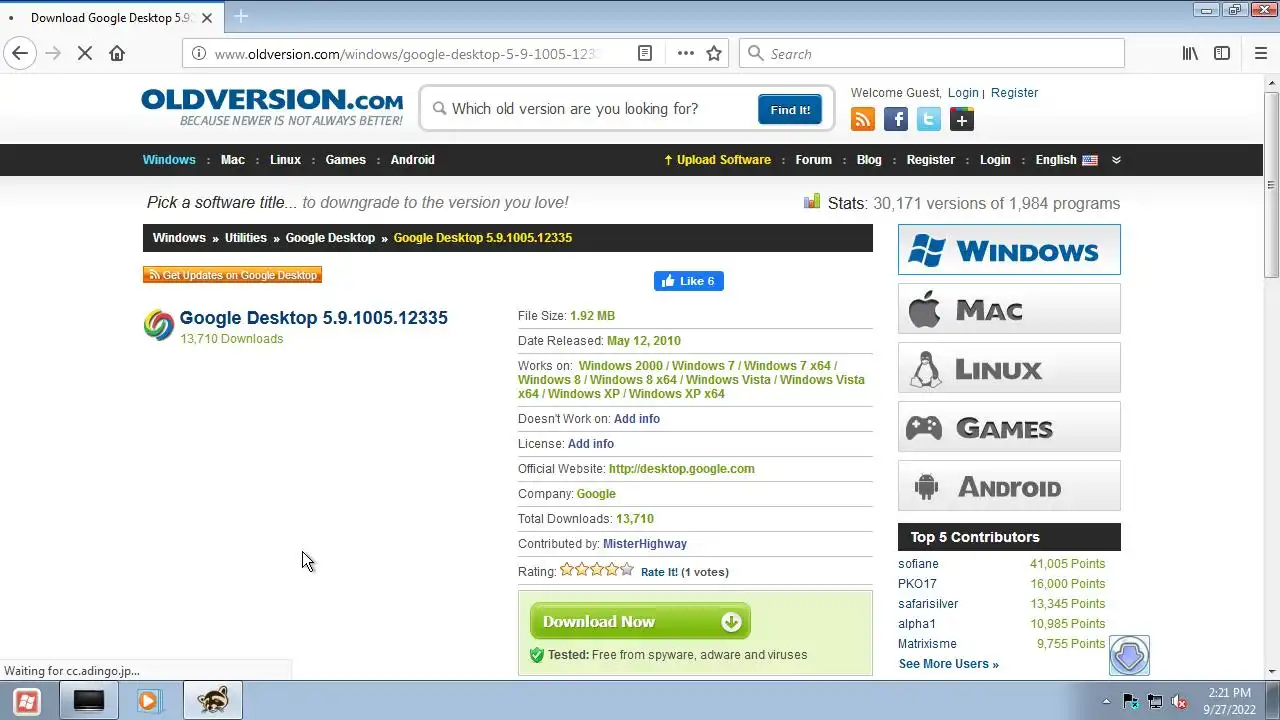Click the Action Center flag tray icon
1280x720 pixels.
(1131, 702)
